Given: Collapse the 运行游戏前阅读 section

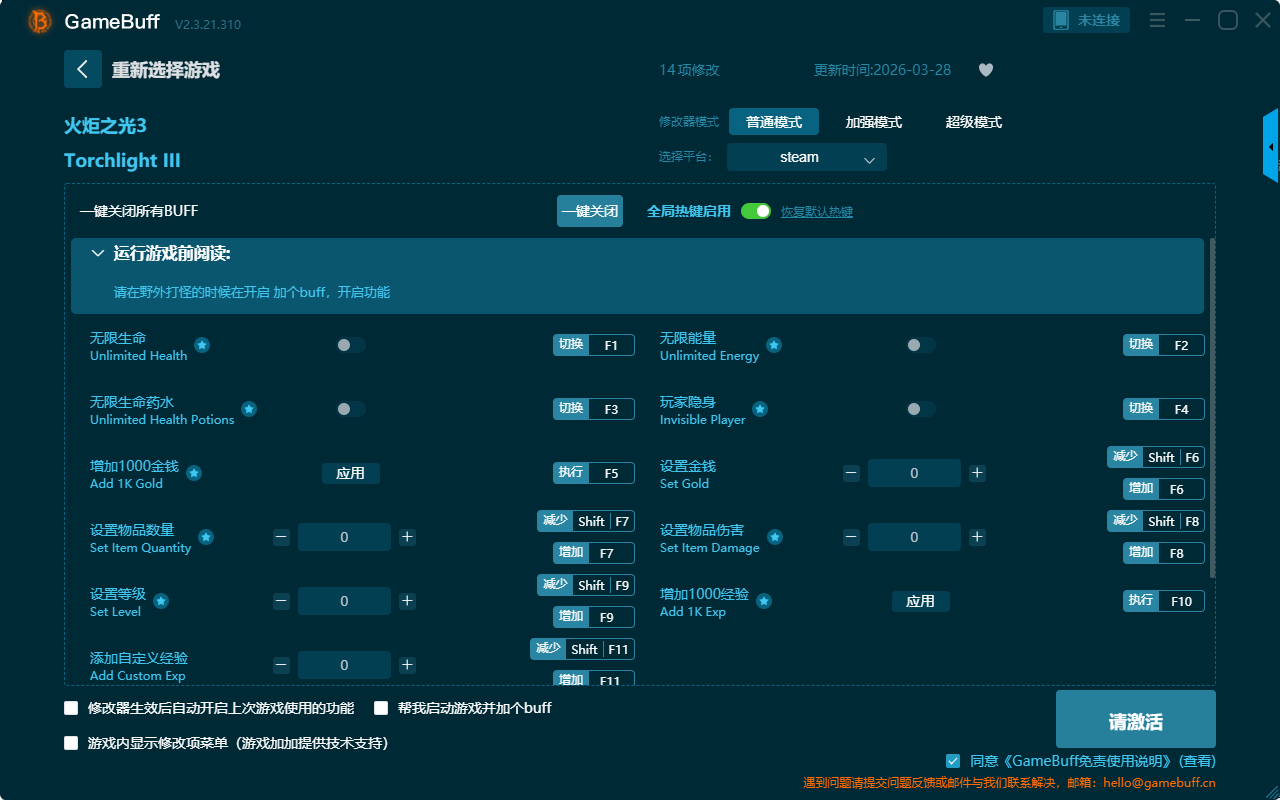Looking at the screenshot, I should click(98, 254).
